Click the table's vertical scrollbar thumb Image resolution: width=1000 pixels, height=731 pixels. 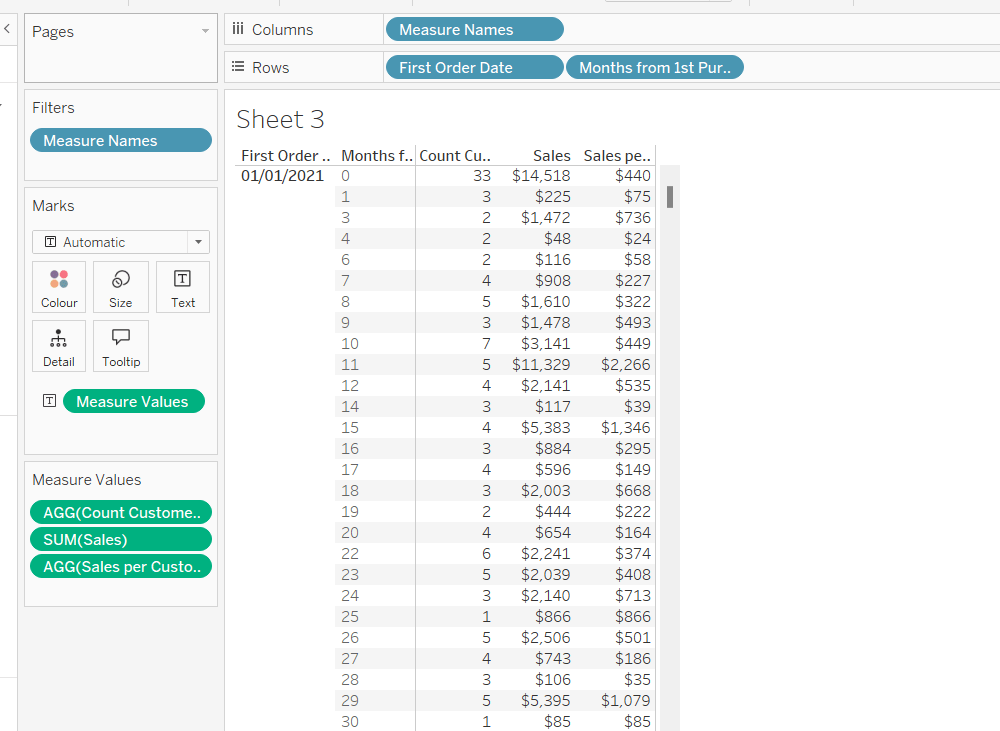pos(670,196)
